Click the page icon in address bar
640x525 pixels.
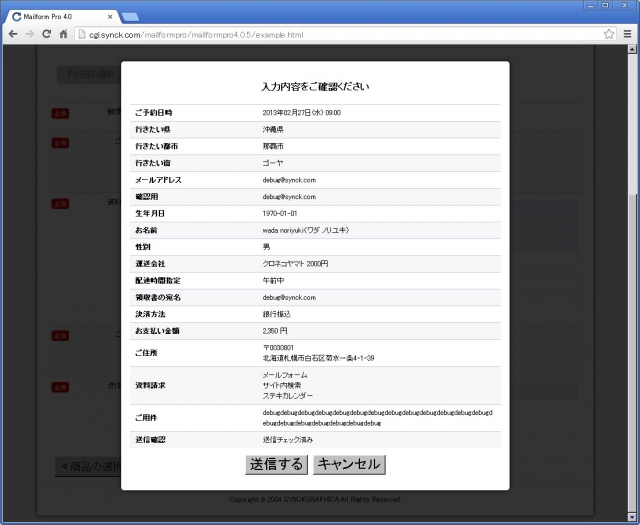pyautogui.click(x=81, y=34)
